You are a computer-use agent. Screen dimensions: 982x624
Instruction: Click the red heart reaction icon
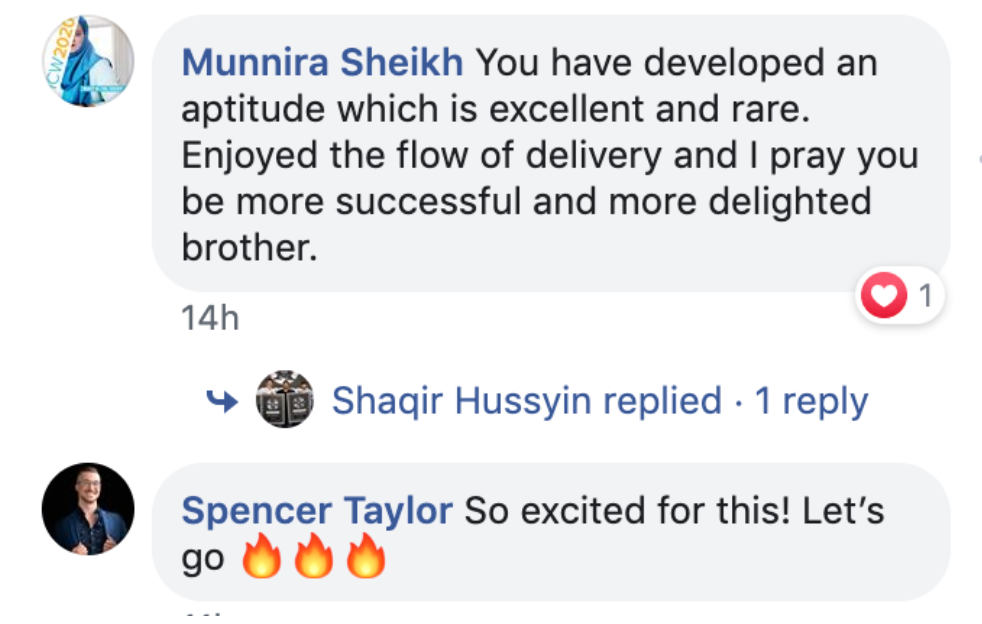pos(884,297)
